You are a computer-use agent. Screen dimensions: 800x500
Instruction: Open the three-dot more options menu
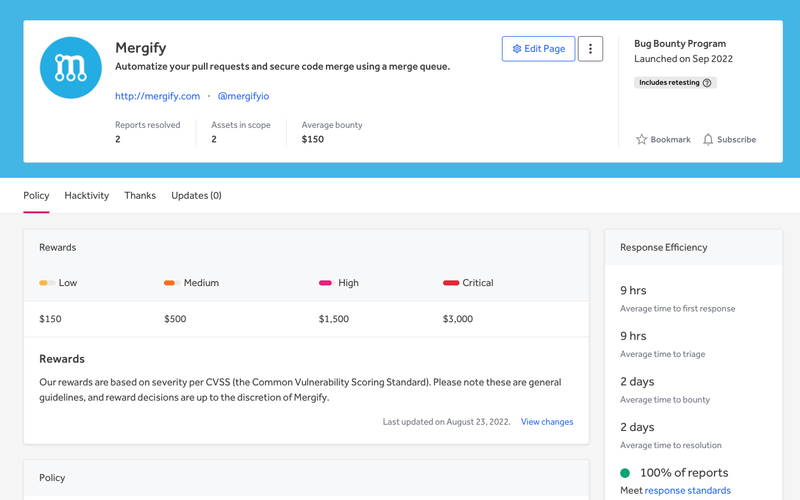tap(590, 49)
